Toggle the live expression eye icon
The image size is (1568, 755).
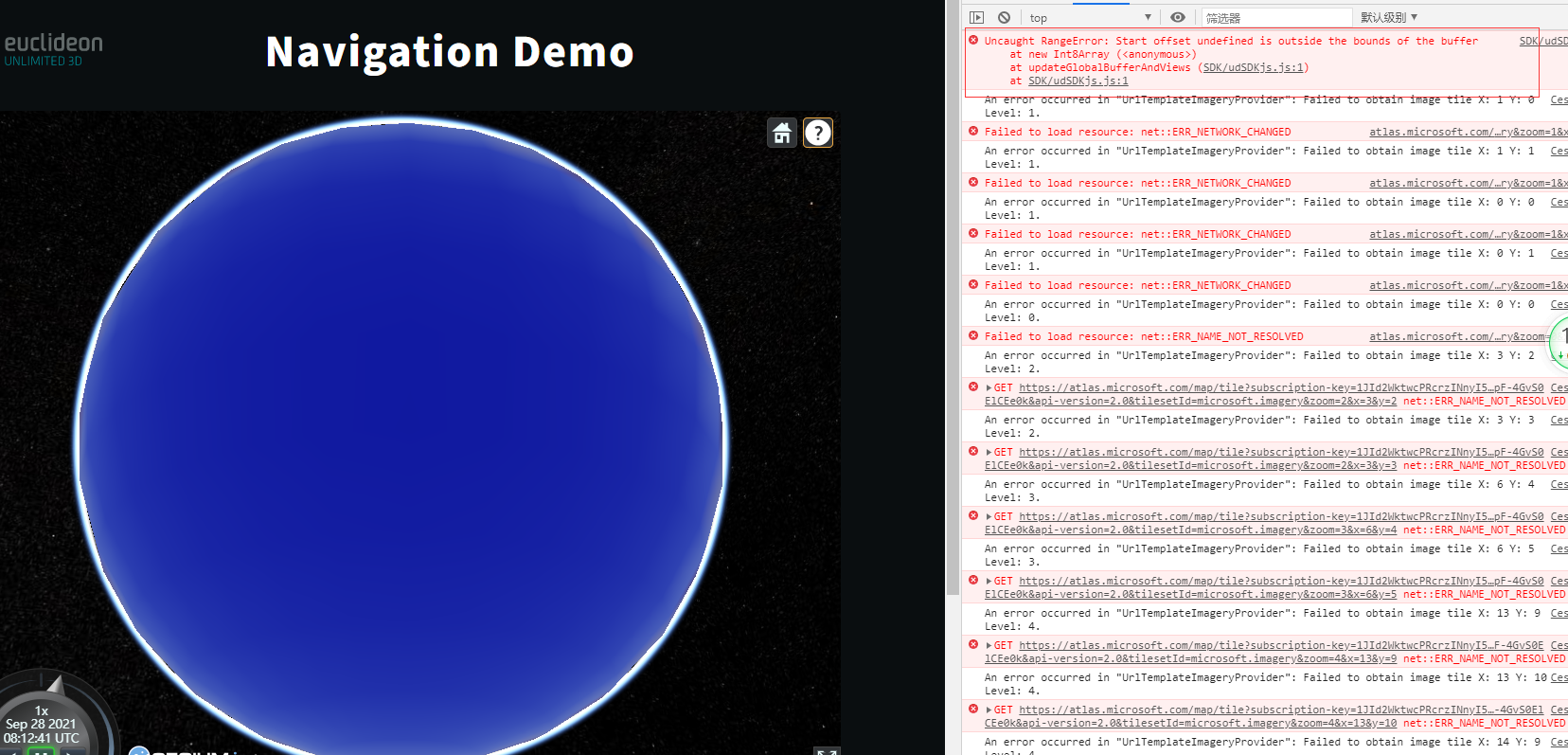(x=1178, y=17)
